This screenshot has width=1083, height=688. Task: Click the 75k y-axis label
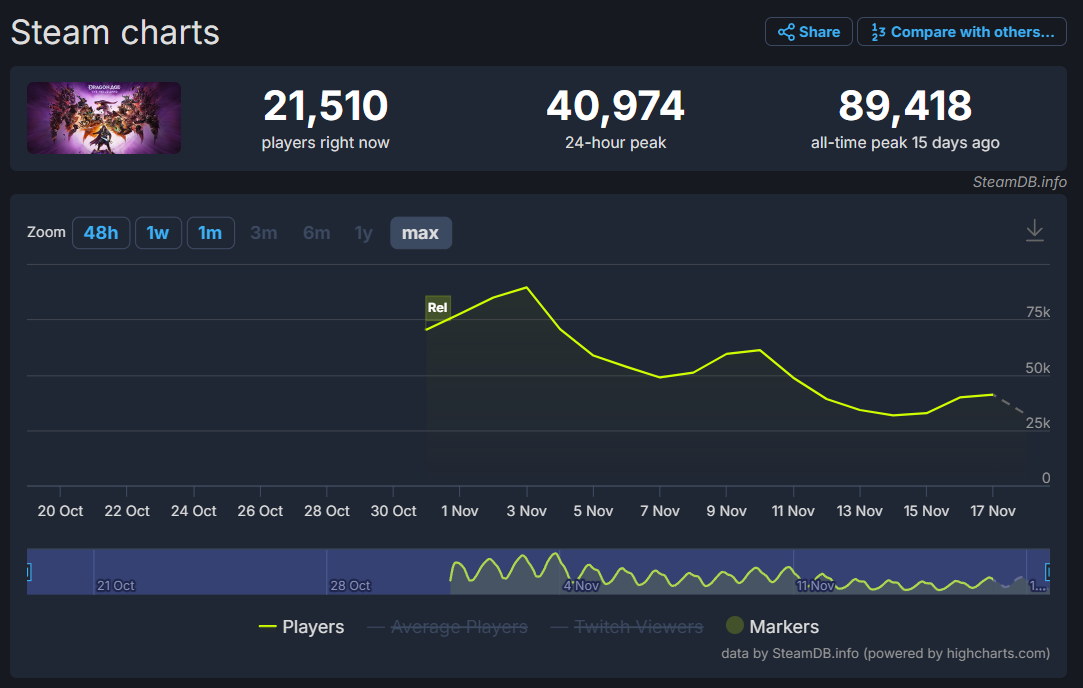(1037, 312)
